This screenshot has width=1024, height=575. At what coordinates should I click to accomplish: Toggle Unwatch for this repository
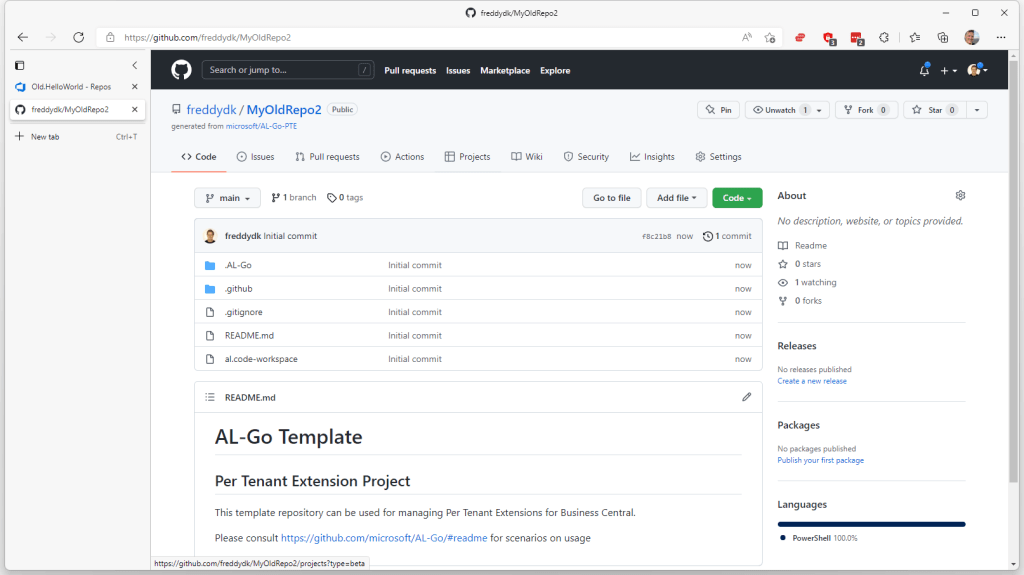pyautogui.click(x=780, y=110)
